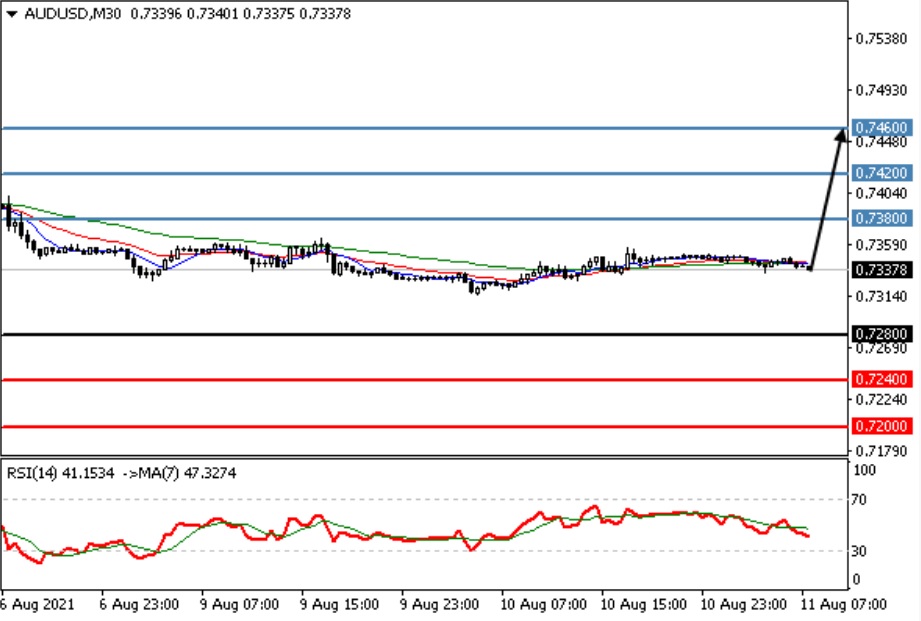Click the RSI(14) 41.1534 indicator label
Viewport: 921px width, 621px height.
[60, 473]
